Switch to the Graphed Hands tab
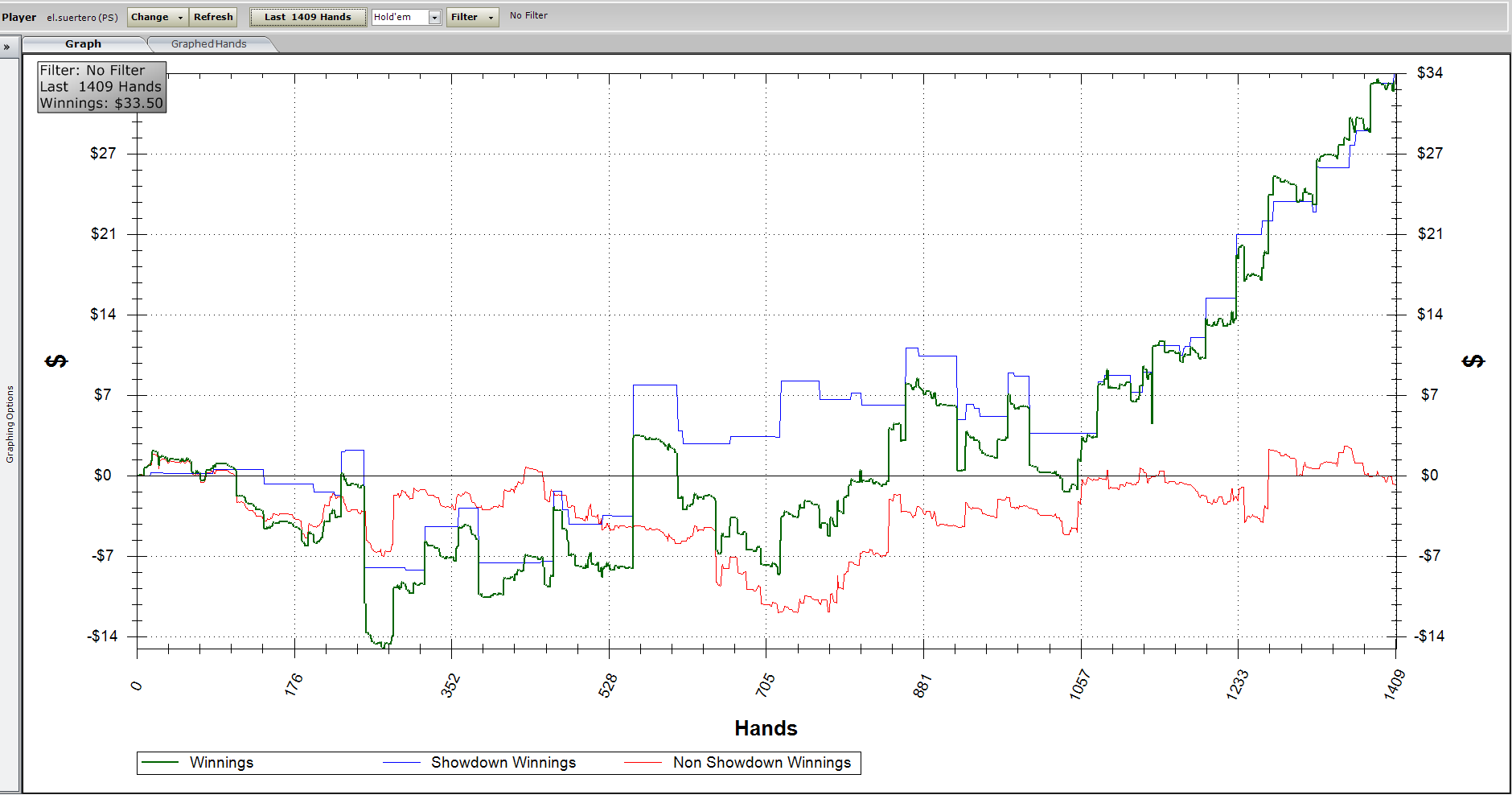This screenshot has height=795, width=1512. [x=209, y=44]
